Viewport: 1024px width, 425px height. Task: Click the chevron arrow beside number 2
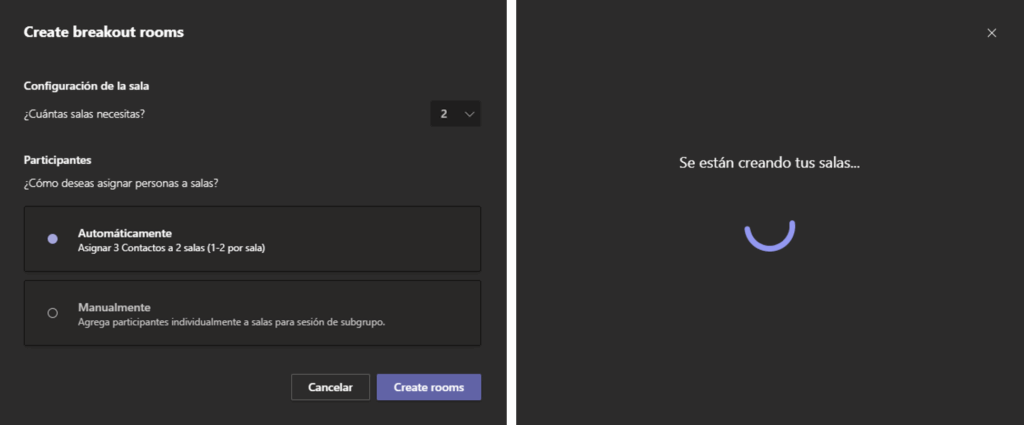469,114
